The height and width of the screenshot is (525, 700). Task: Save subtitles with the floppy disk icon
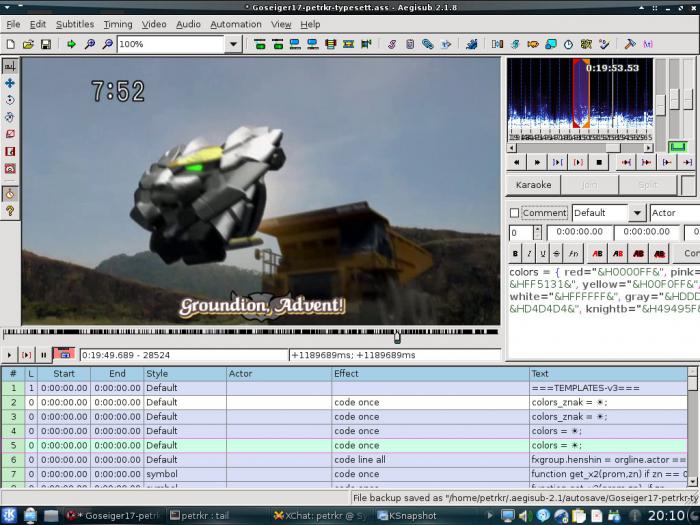[46, 44]
